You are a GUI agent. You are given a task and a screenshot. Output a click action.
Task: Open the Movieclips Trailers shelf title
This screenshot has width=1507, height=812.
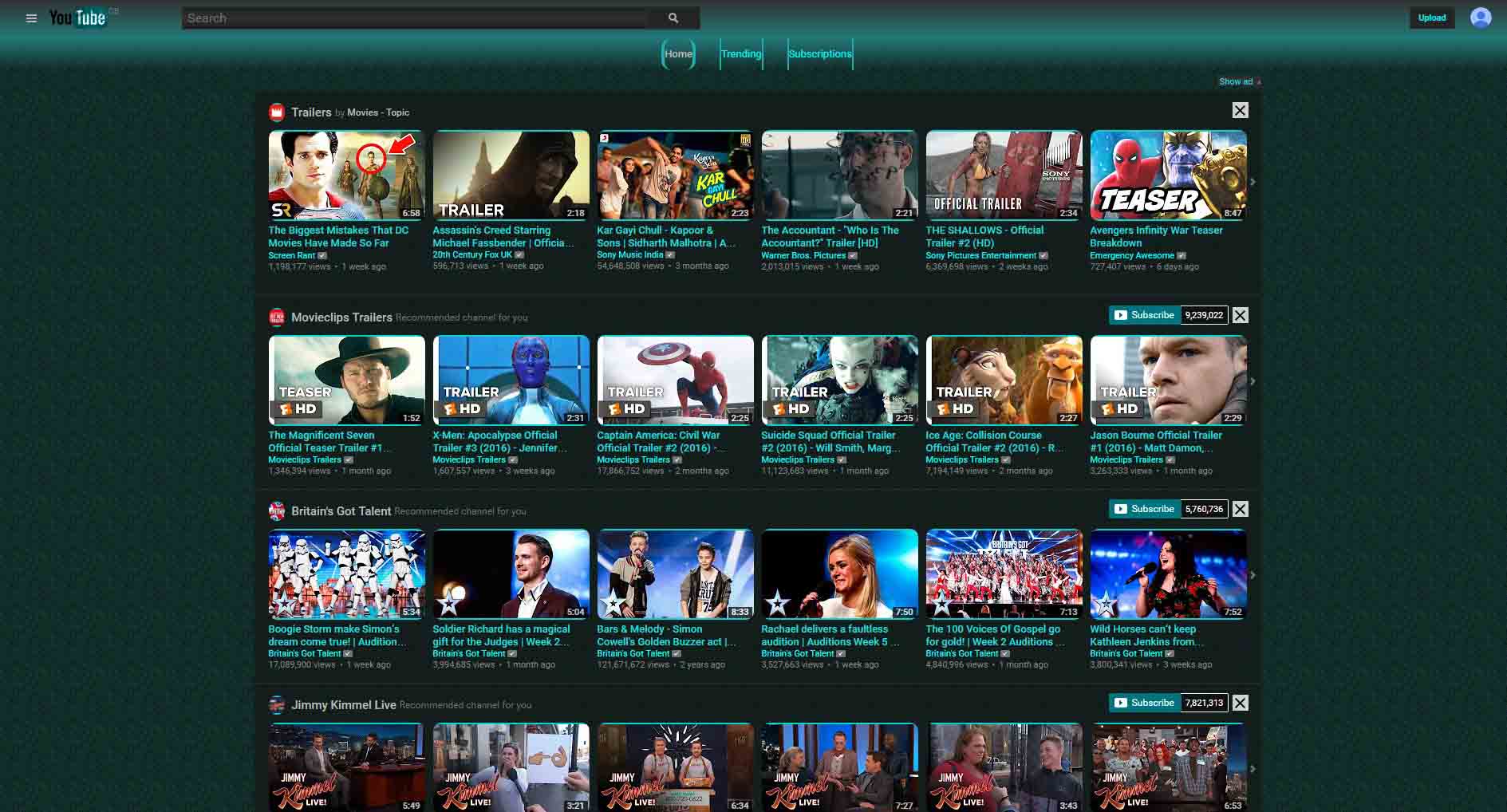[x=341, y=317]
